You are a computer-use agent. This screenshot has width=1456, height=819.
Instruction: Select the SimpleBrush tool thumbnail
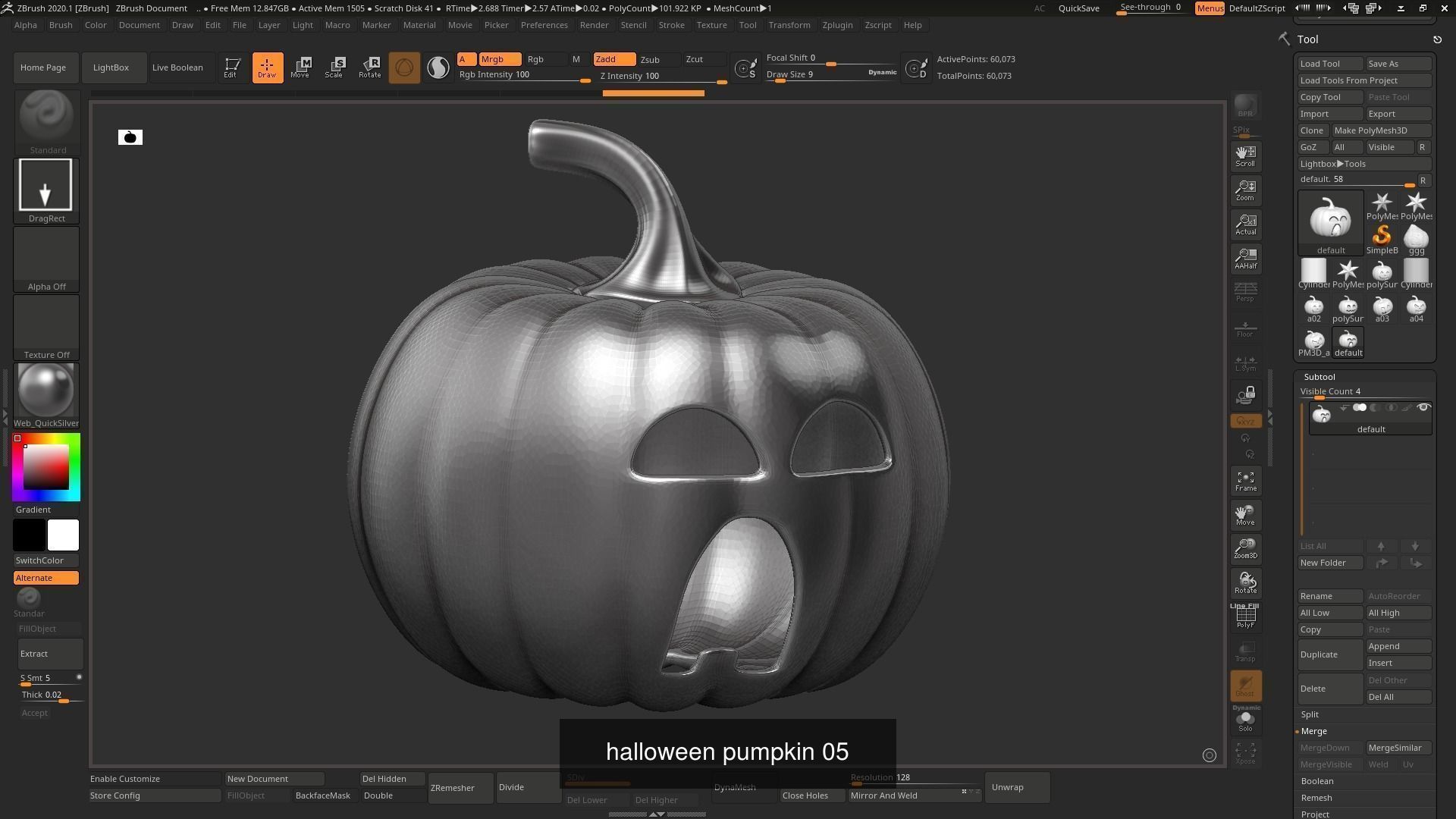click(x=1382, y=240)
